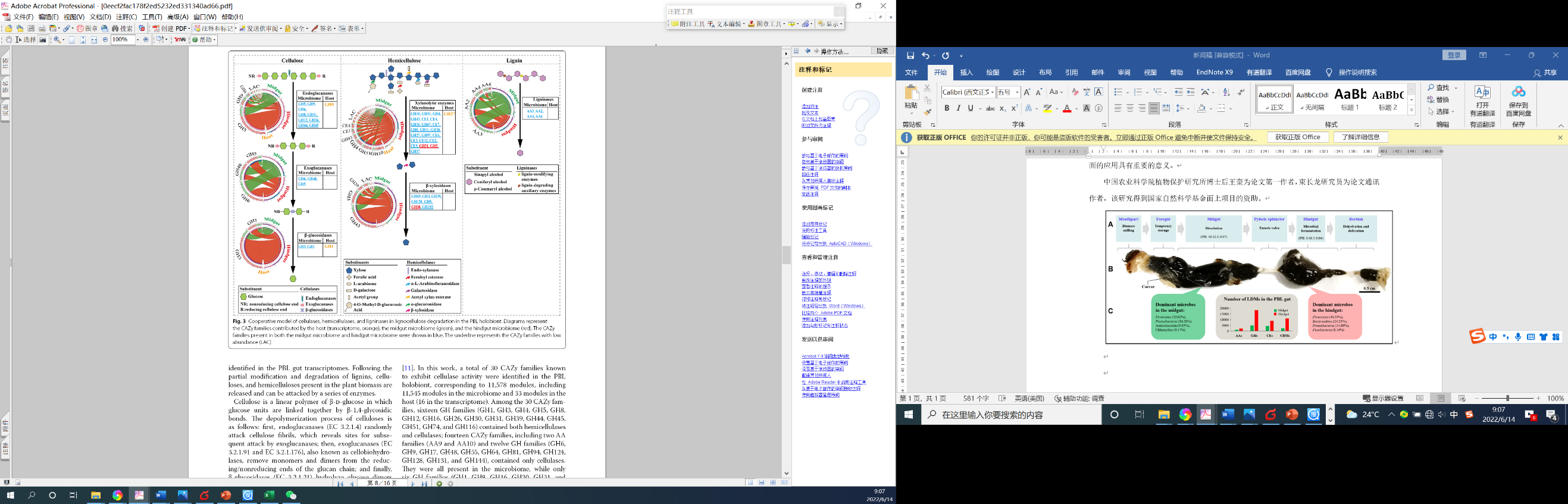Increase paragraph indent in Word
Viewport: 1568px width, 504px height.
coord(1191,92)
